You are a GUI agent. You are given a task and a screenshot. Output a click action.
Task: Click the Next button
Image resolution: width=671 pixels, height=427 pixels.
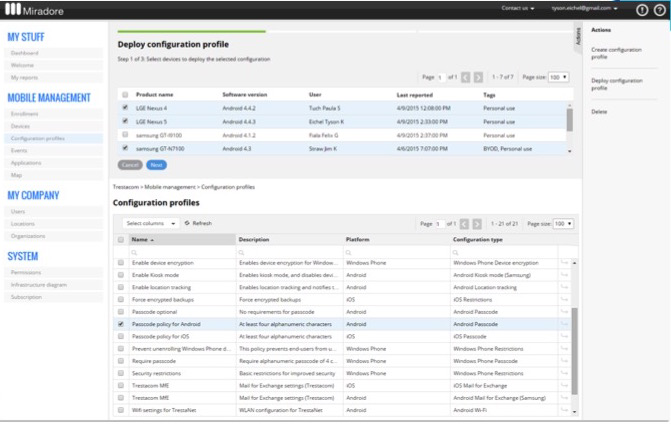(156, 164)
